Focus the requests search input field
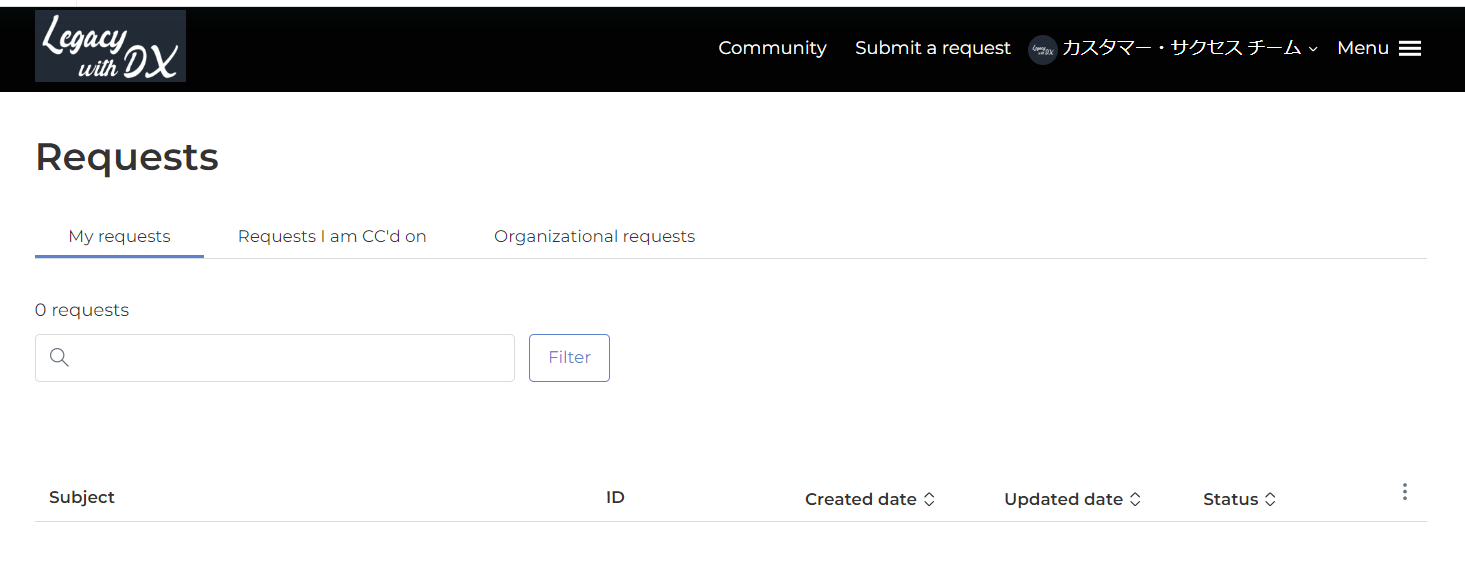 [x=275, y=358]
